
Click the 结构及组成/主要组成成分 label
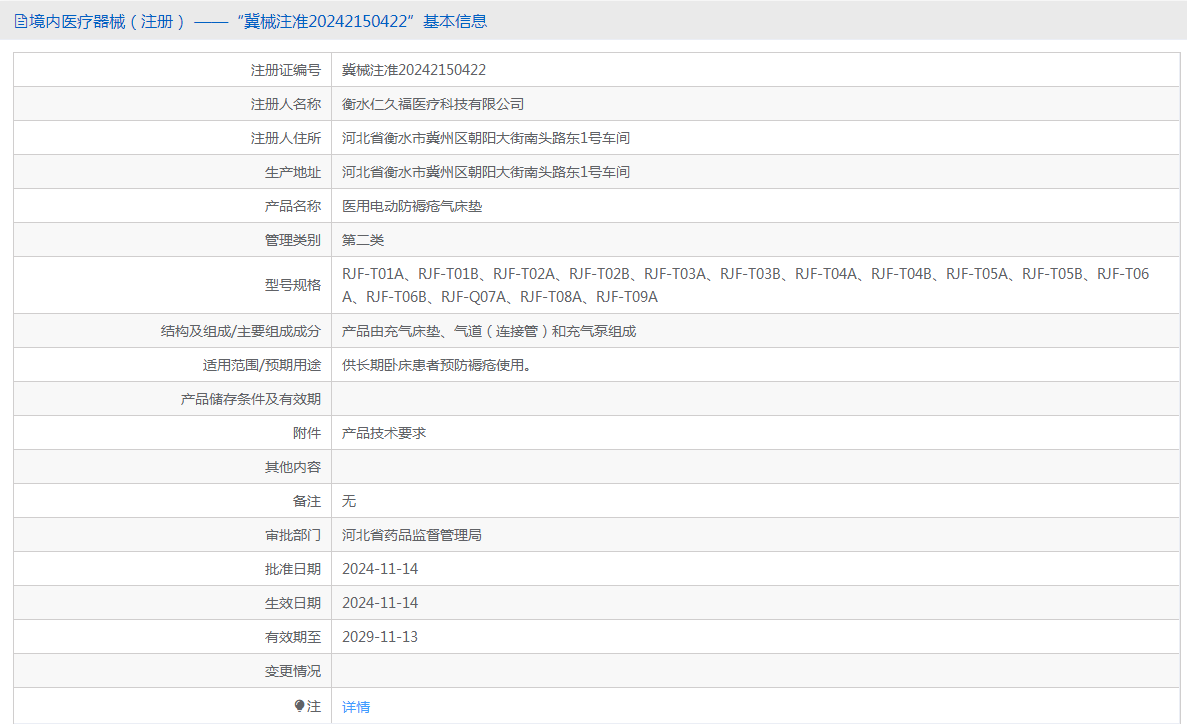pos(241,331)
